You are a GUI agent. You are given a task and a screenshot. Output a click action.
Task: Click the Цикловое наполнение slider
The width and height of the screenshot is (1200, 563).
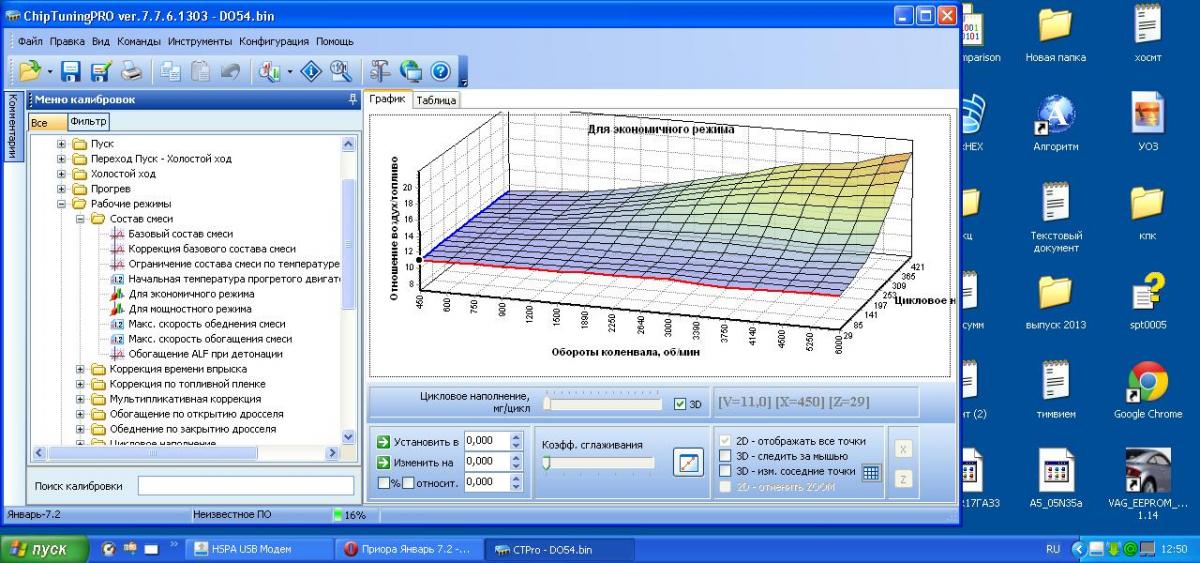(x=602, y=403)
